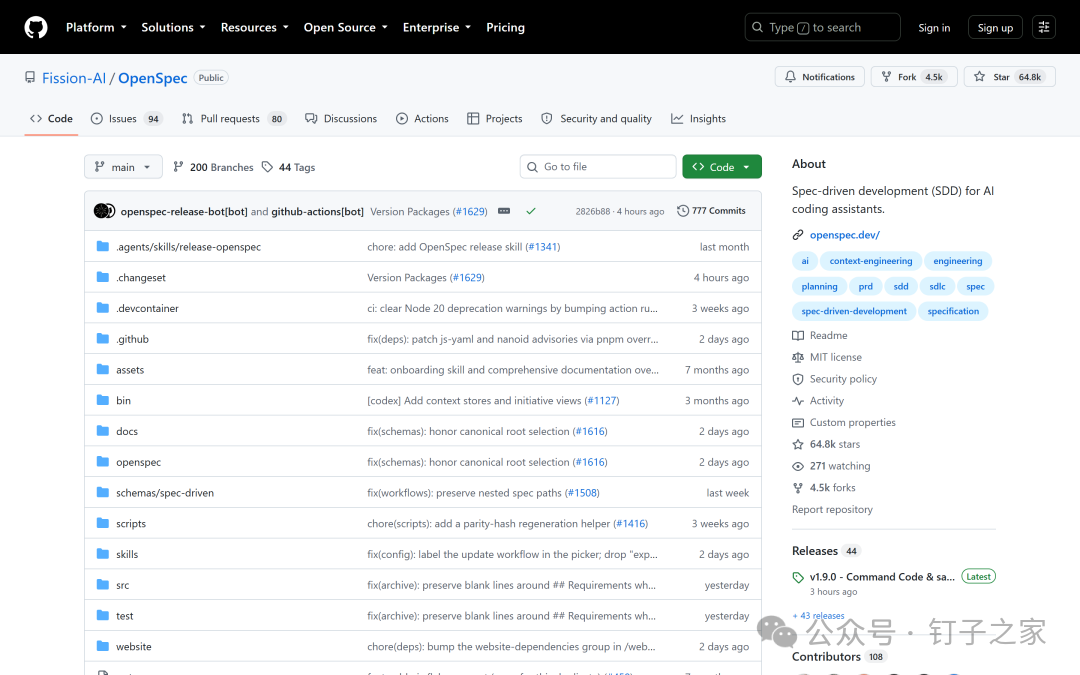Expand the Open Source menu
Image resolution: width=1080 pixels, height=675 pixels.
point(346,28)
